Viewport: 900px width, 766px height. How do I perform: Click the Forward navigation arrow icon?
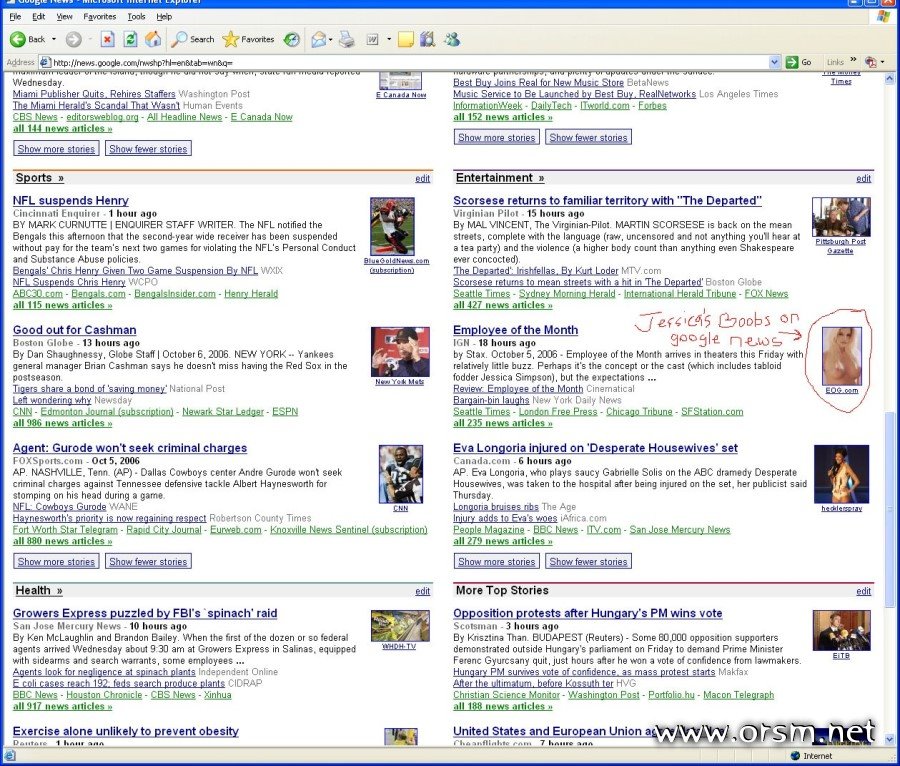pyautogui.click(x=73, y=39)
